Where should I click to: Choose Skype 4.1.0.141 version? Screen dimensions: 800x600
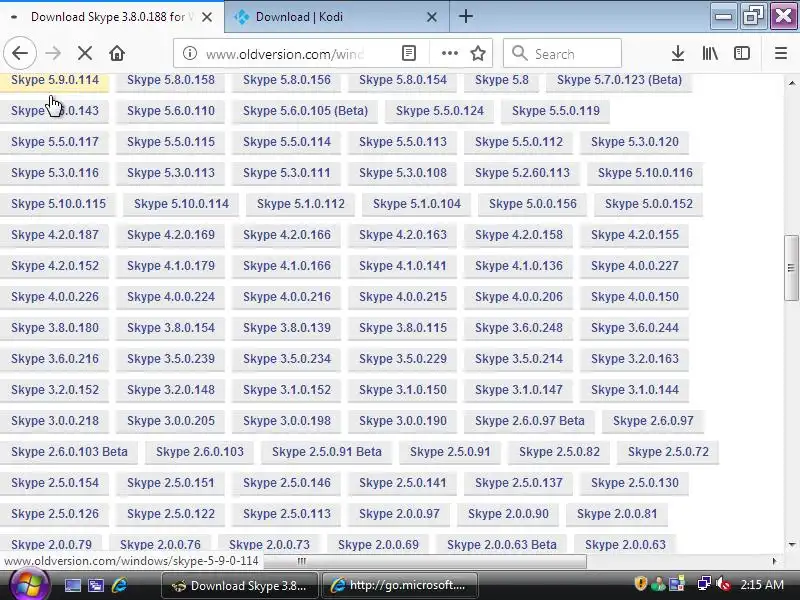403,266
